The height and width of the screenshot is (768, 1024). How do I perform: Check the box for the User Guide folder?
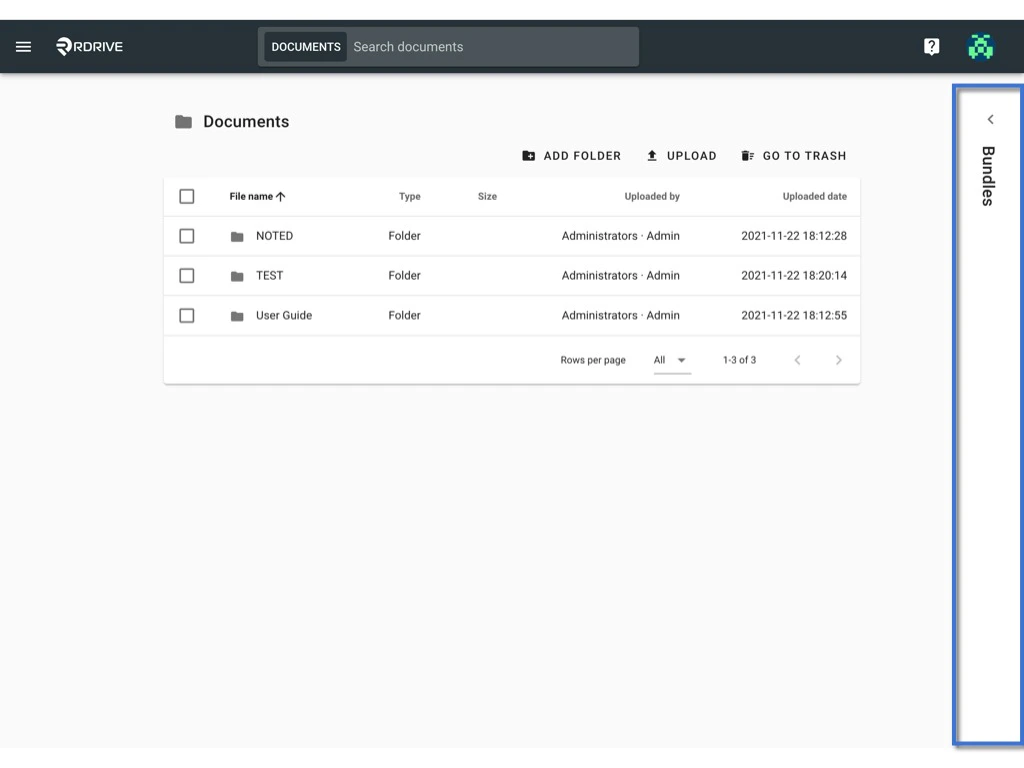[x=187, y=315]
